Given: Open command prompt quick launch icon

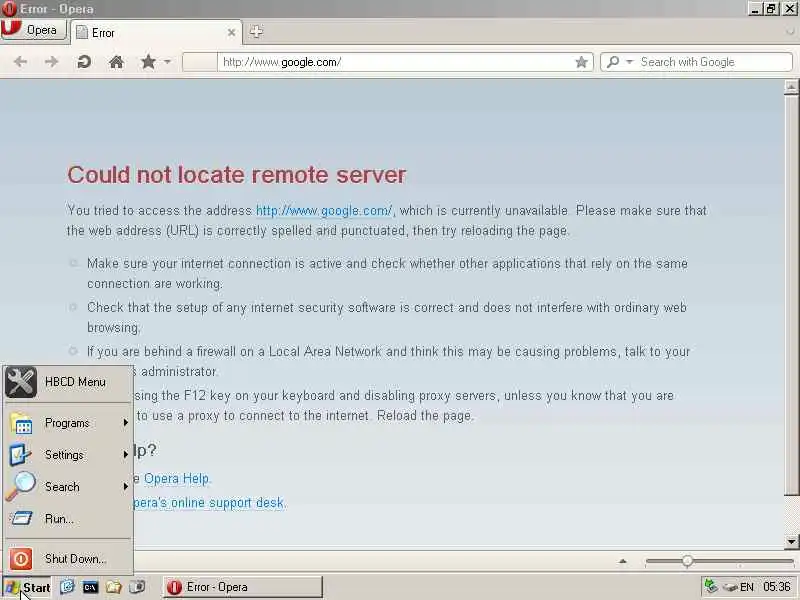Looking at the screenshot, I should 90,587.
